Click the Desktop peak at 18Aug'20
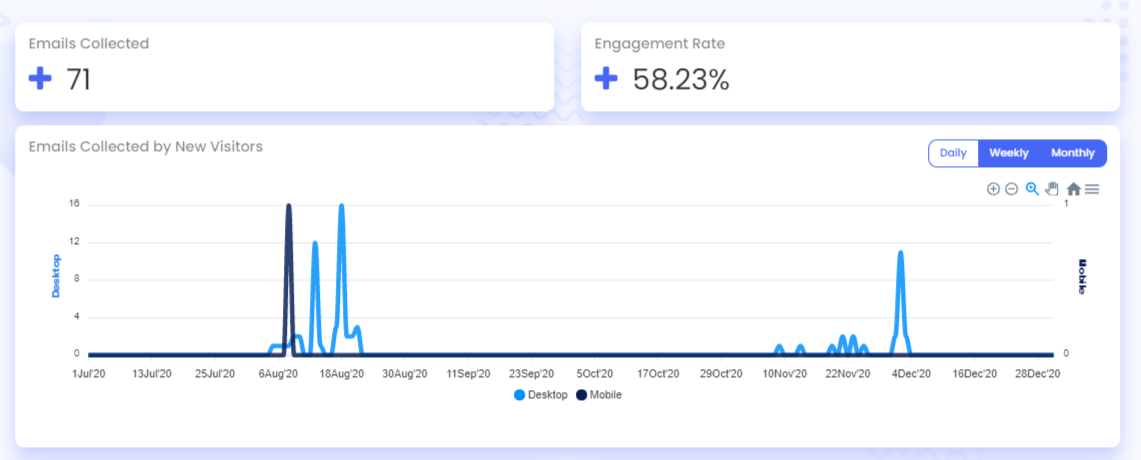Viewport: 1141px width, 460px height. (x=341, y=206)
